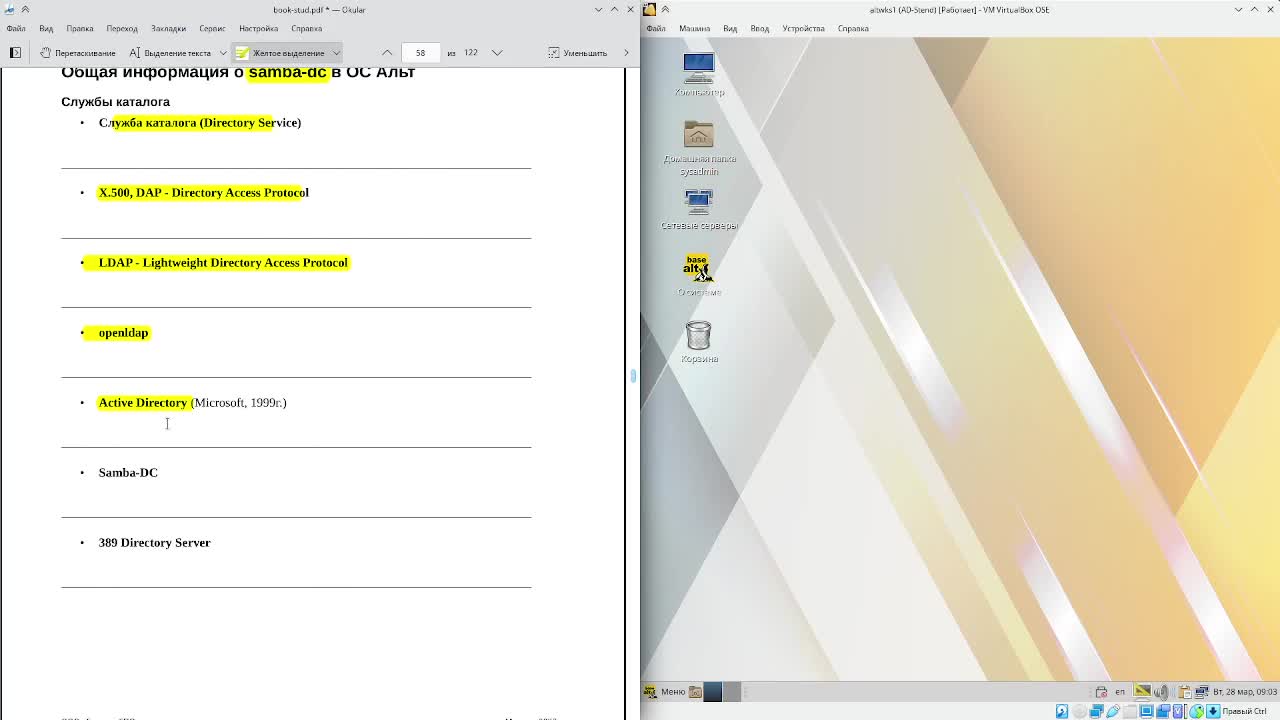Open the Файл menu in Okular

(x=16, y=28)
